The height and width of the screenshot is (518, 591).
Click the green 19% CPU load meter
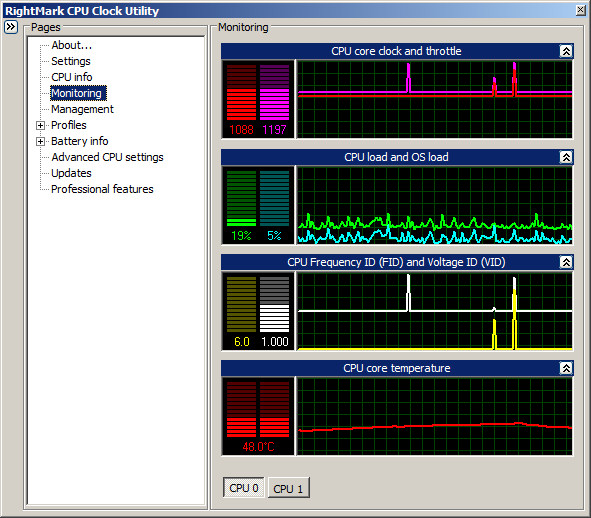click(241, 198)
